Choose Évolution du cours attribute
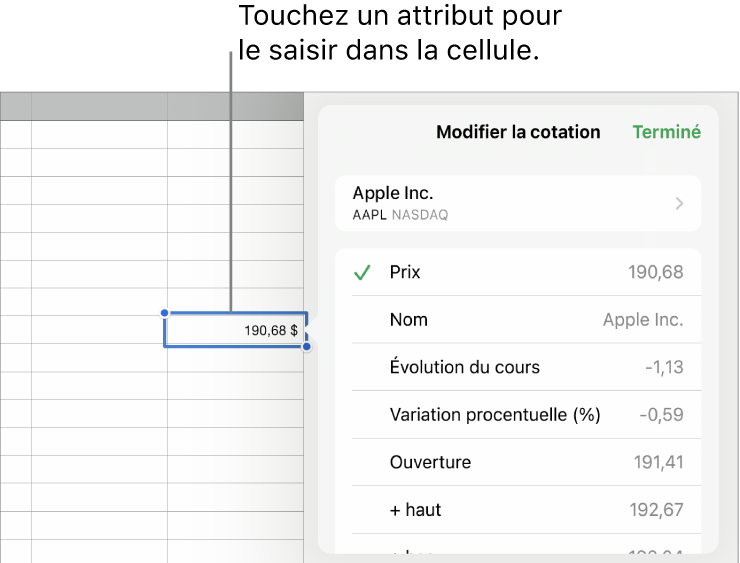 click(x=518, y=367)
